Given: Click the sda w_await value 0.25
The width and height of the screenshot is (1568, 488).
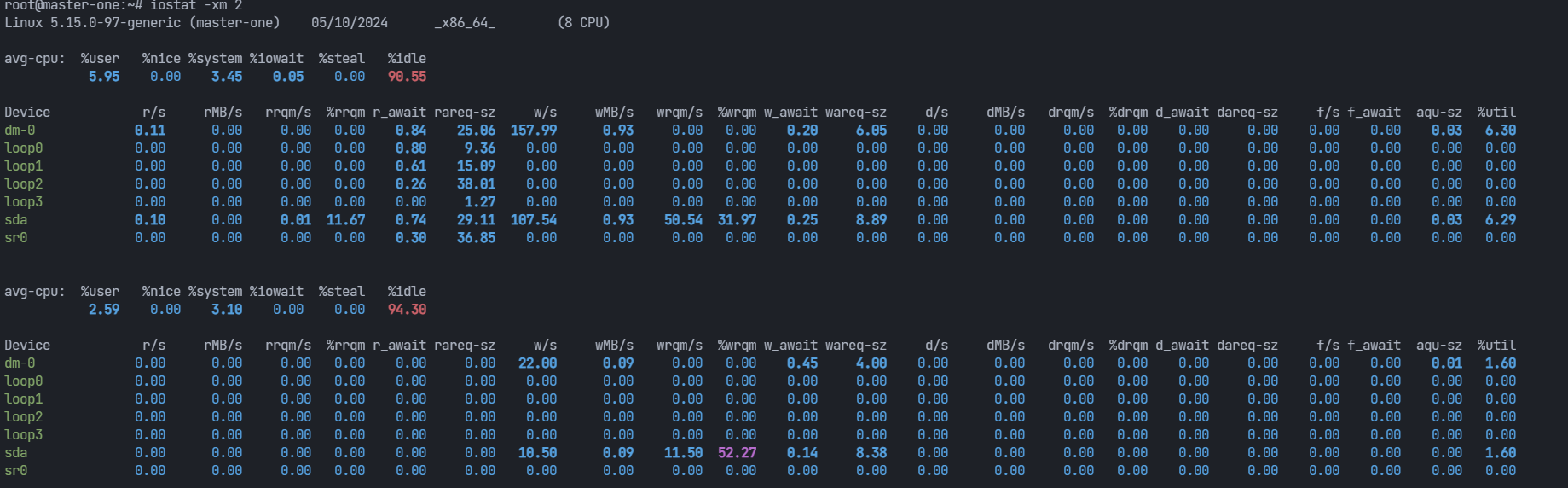Looking at the screenshot, I should 802,220.
